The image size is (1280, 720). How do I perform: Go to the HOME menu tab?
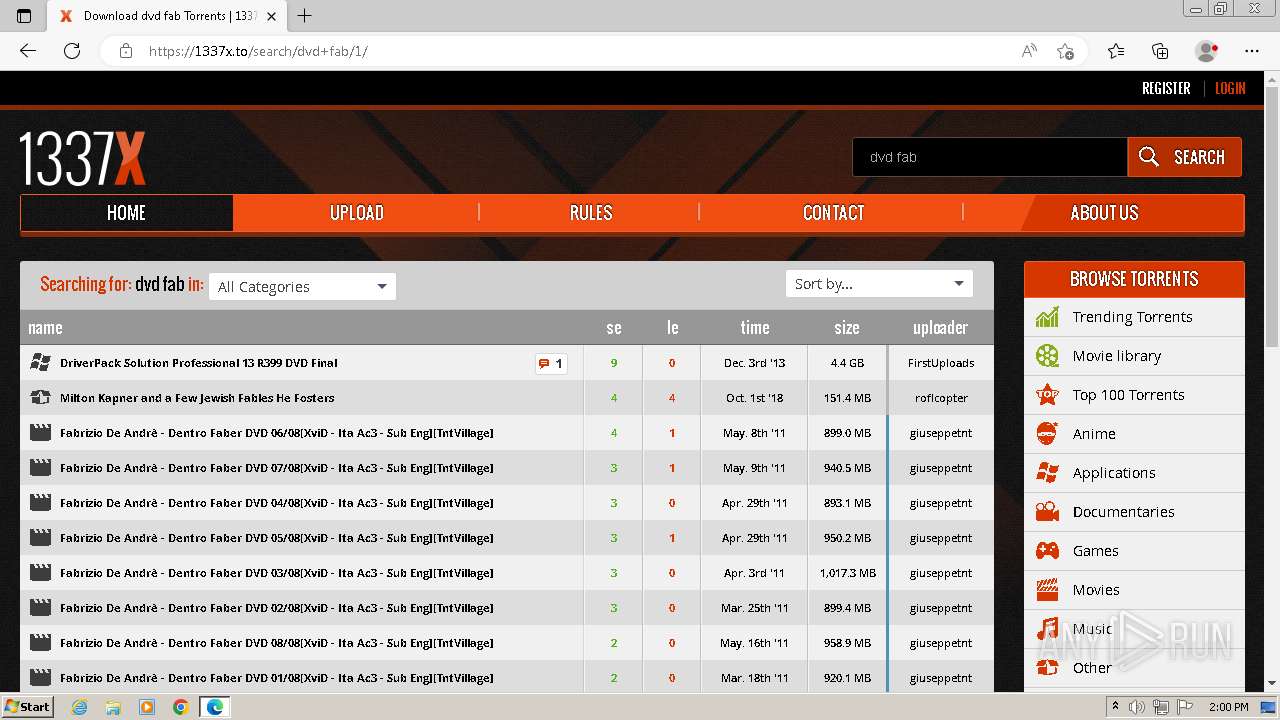[x=127, y=213]
